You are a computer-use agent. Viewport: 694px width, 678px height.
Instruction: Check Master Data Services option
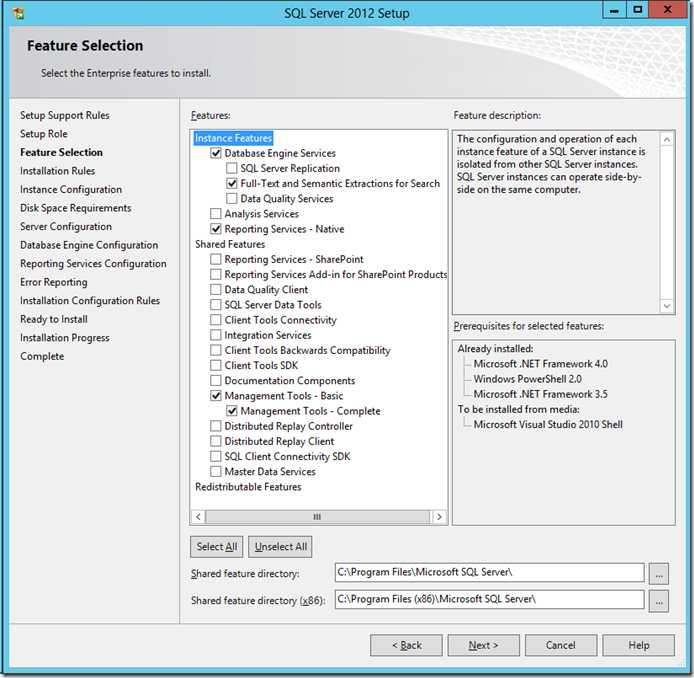[216, 471]
